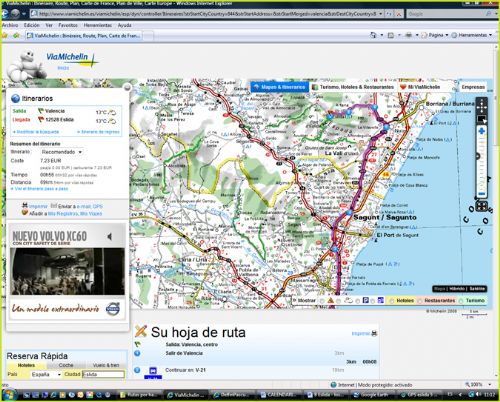The image size is (500, 402).
Task: Select the Vuelo & tren tab
Action: 106,365
